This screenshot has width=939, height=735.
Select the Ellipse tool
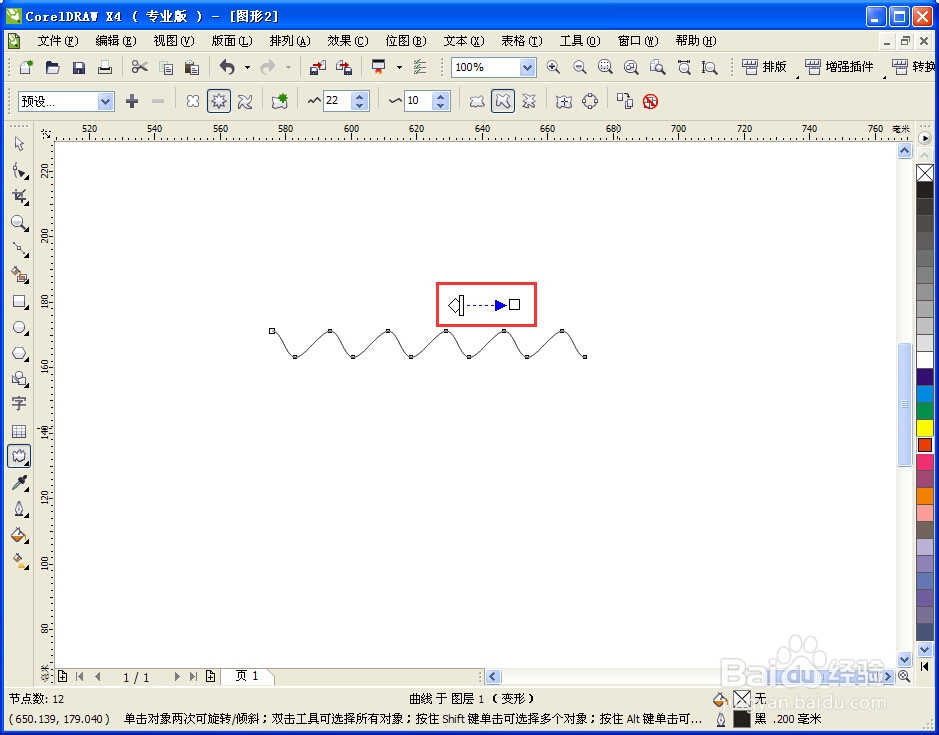[x=19, y=328]
